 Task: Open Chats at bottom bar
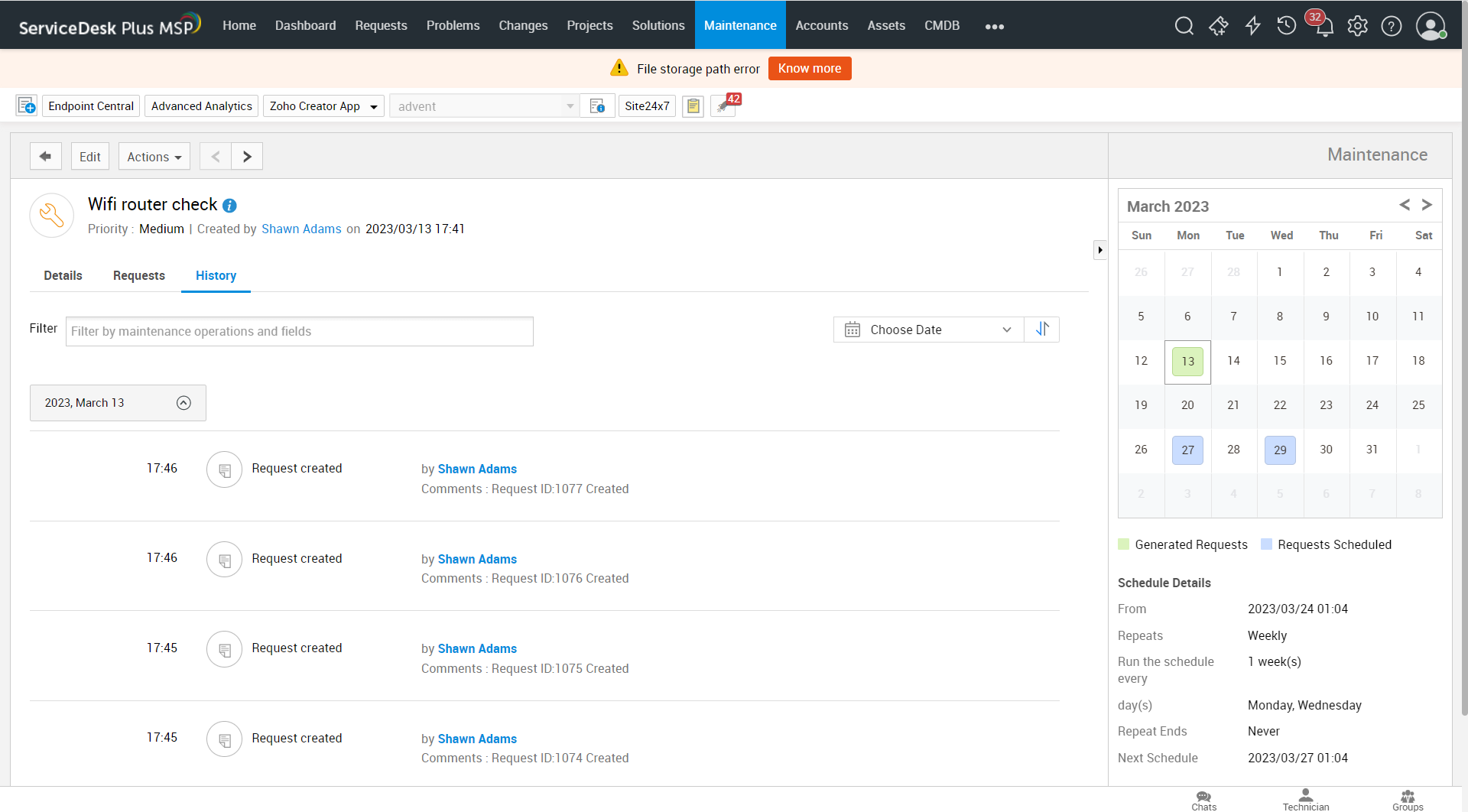coord(1203,801)
